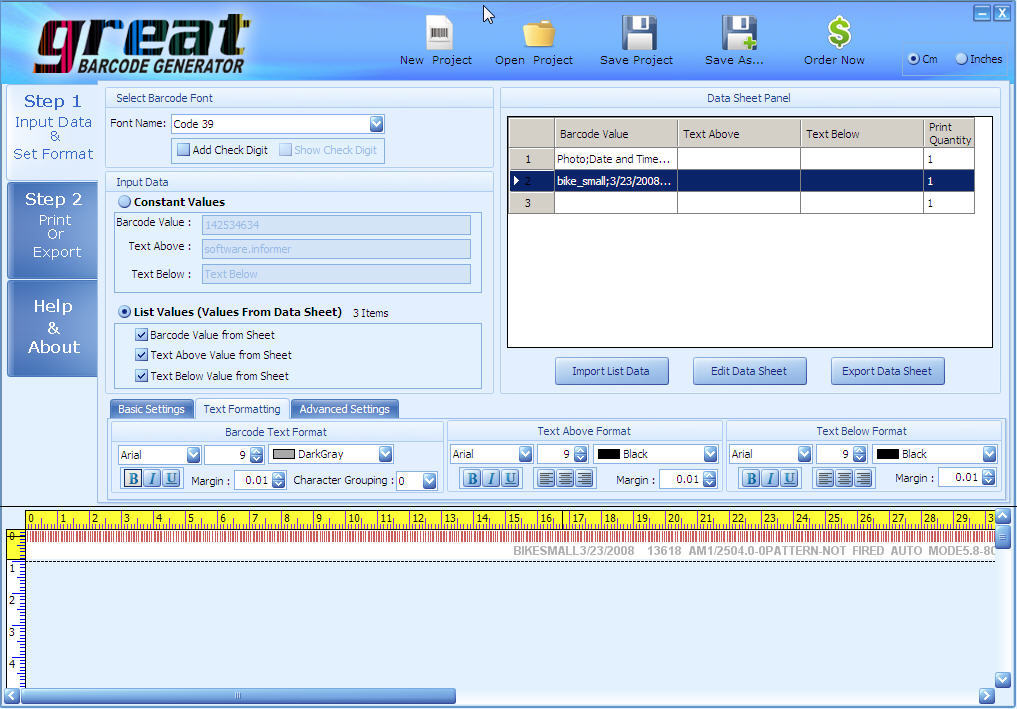
Task: Click the DarkGray color swatch
Action: click(283, 454)
